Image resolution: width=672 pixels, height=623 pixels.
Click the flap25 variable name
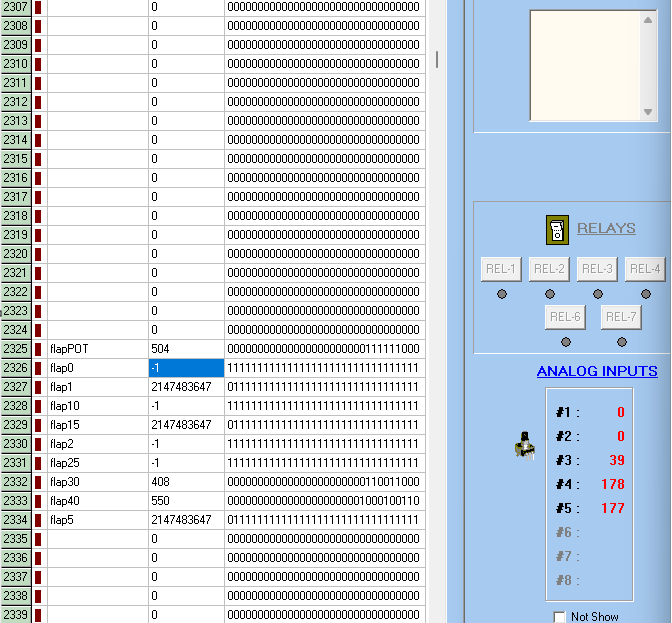tap(65, 463)
